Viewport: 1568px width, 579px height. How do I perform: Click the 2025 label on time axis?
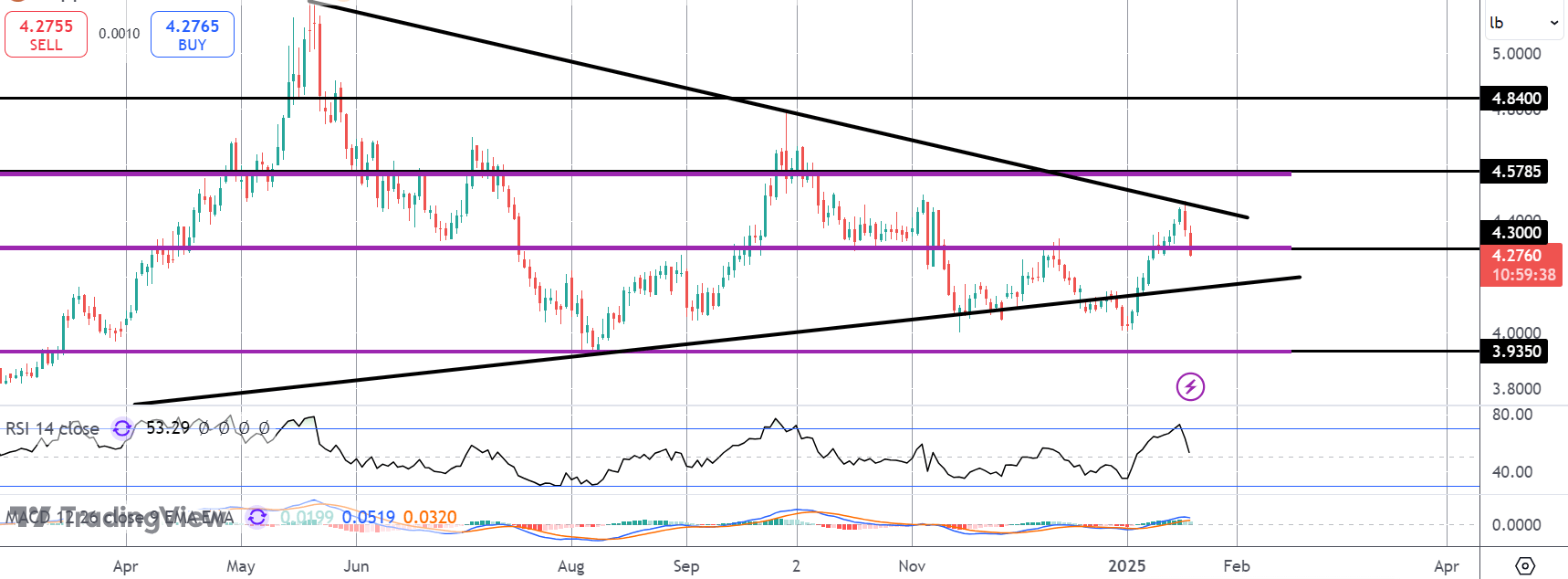(x=1127, y=566)
